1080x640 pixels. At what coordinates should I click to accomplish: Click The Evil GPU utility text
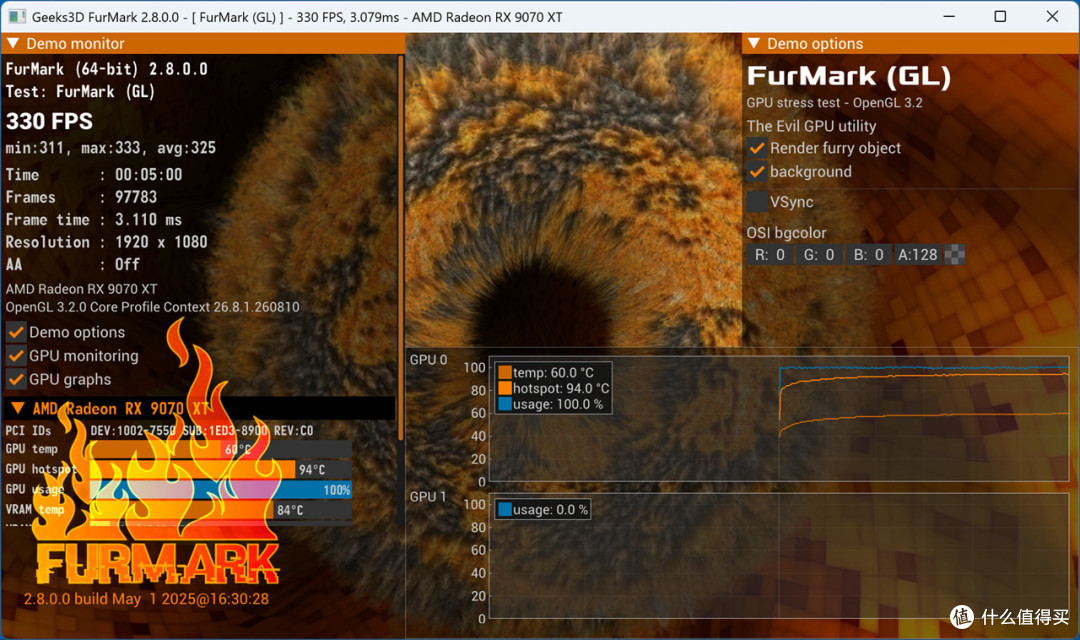[811, 126]
